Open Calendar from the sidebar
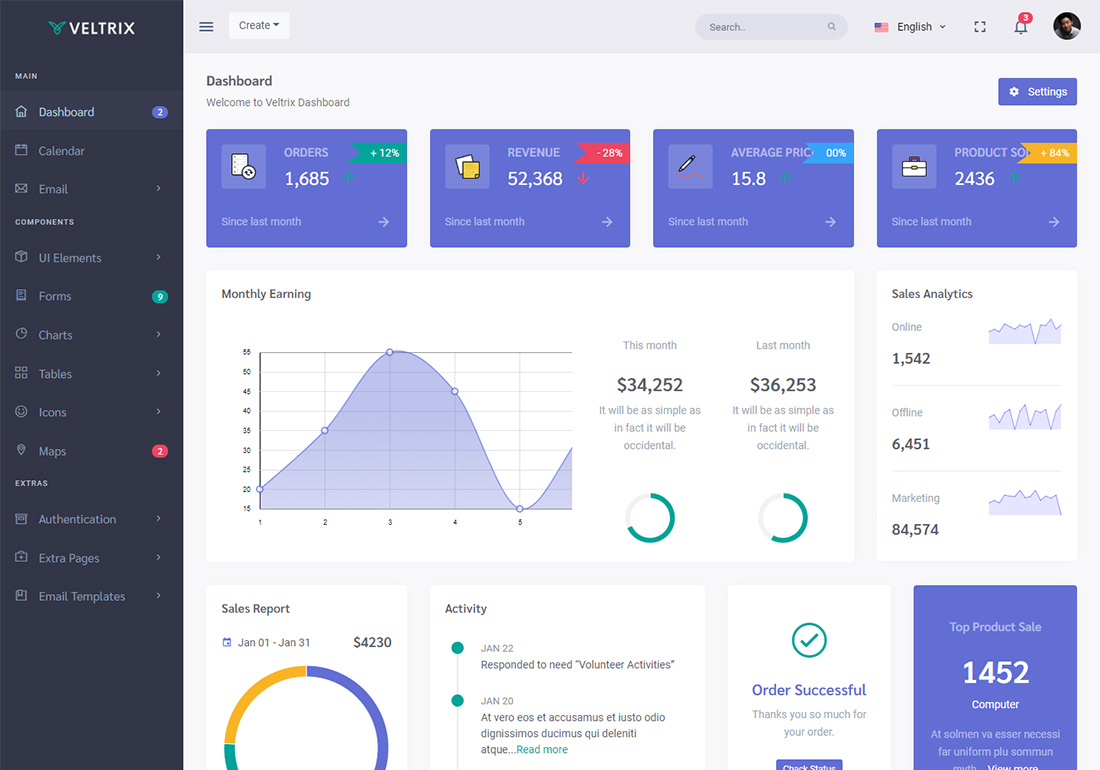This screenshot has height=770, width=1100. click(x=91, y=150)
